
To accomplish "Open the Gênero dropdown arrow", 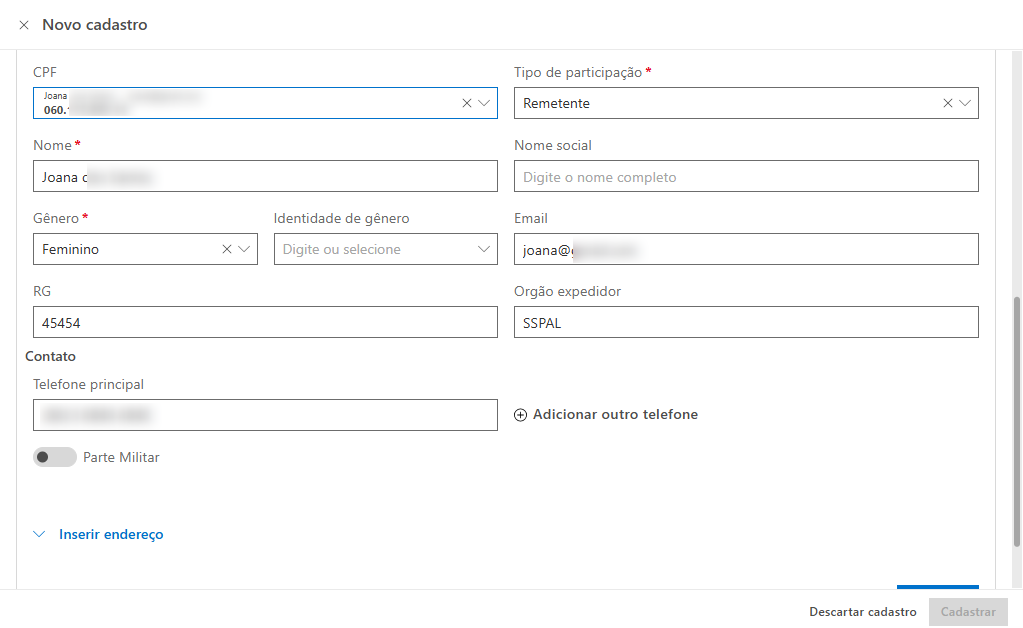I will pos(244,249).
